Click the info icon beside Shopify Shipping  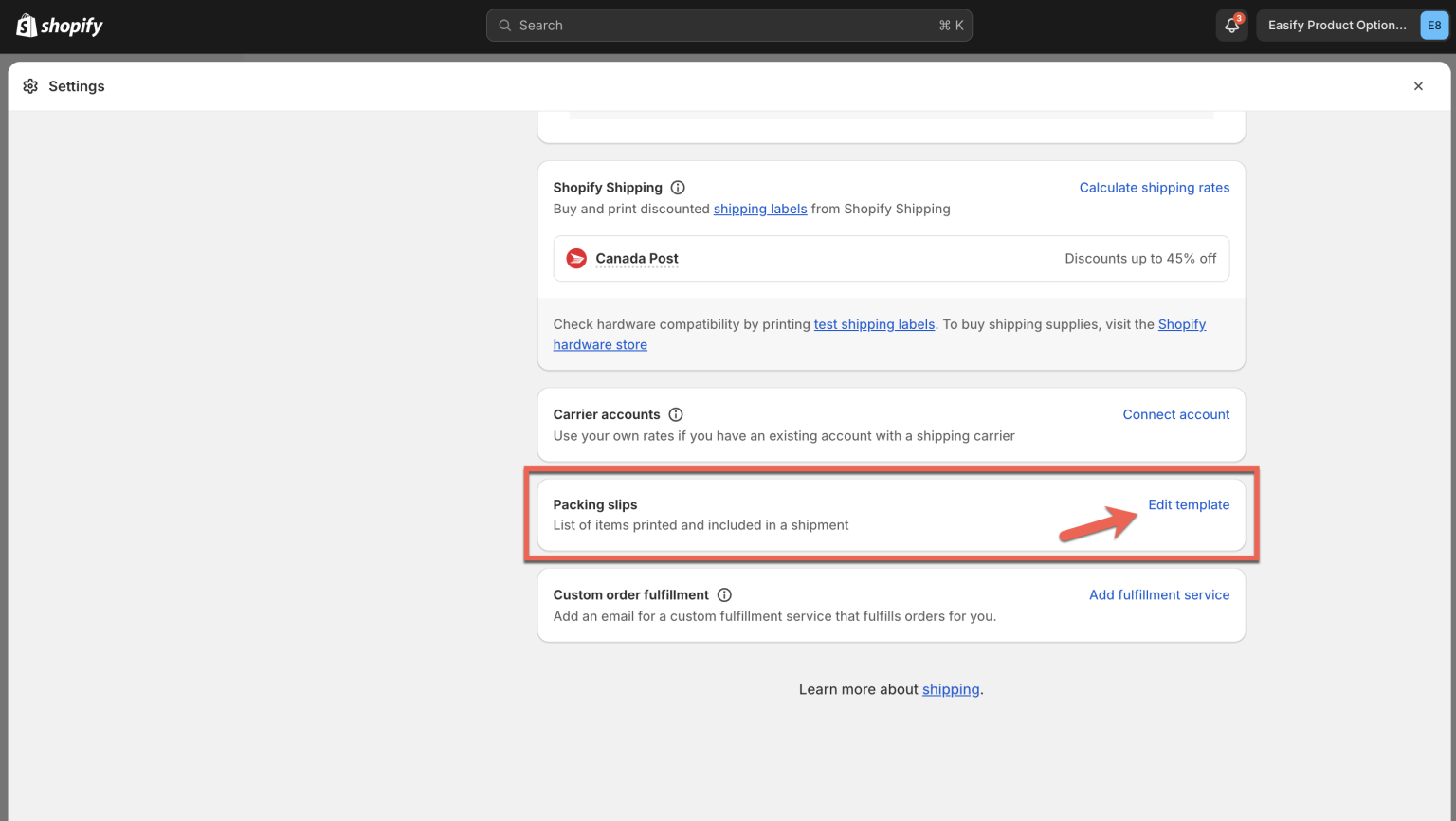click(x=678, y=188)
